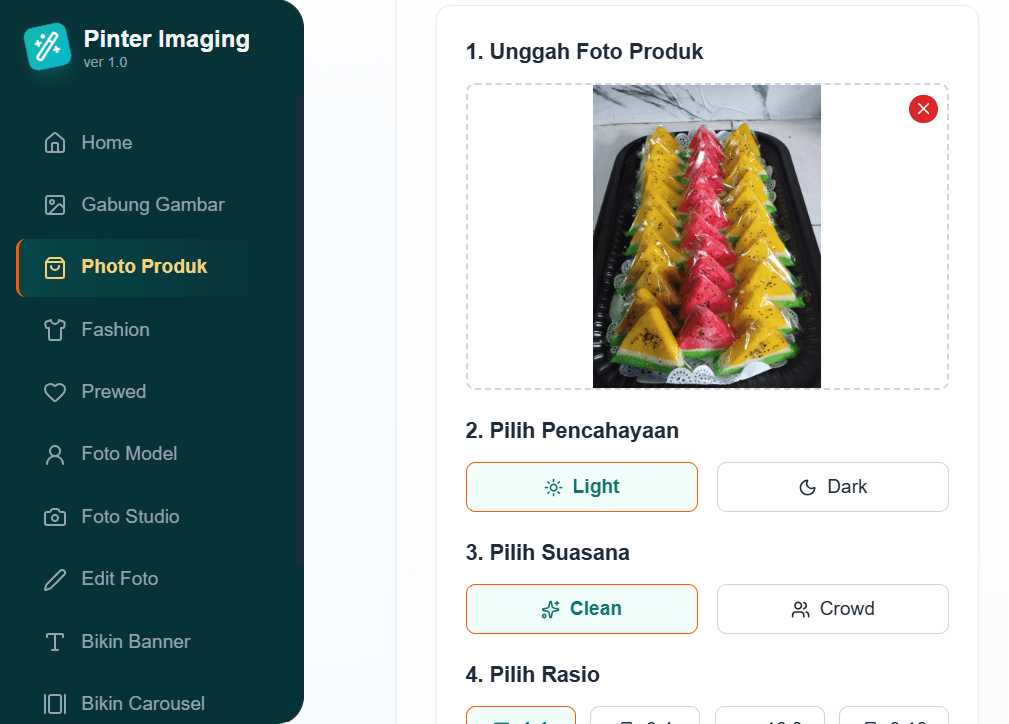The width and height of the screenshot is (1009, 724).
Task: Click the Pinter Imaging title text
Action: pyautogui.click(x=167, y=40)
